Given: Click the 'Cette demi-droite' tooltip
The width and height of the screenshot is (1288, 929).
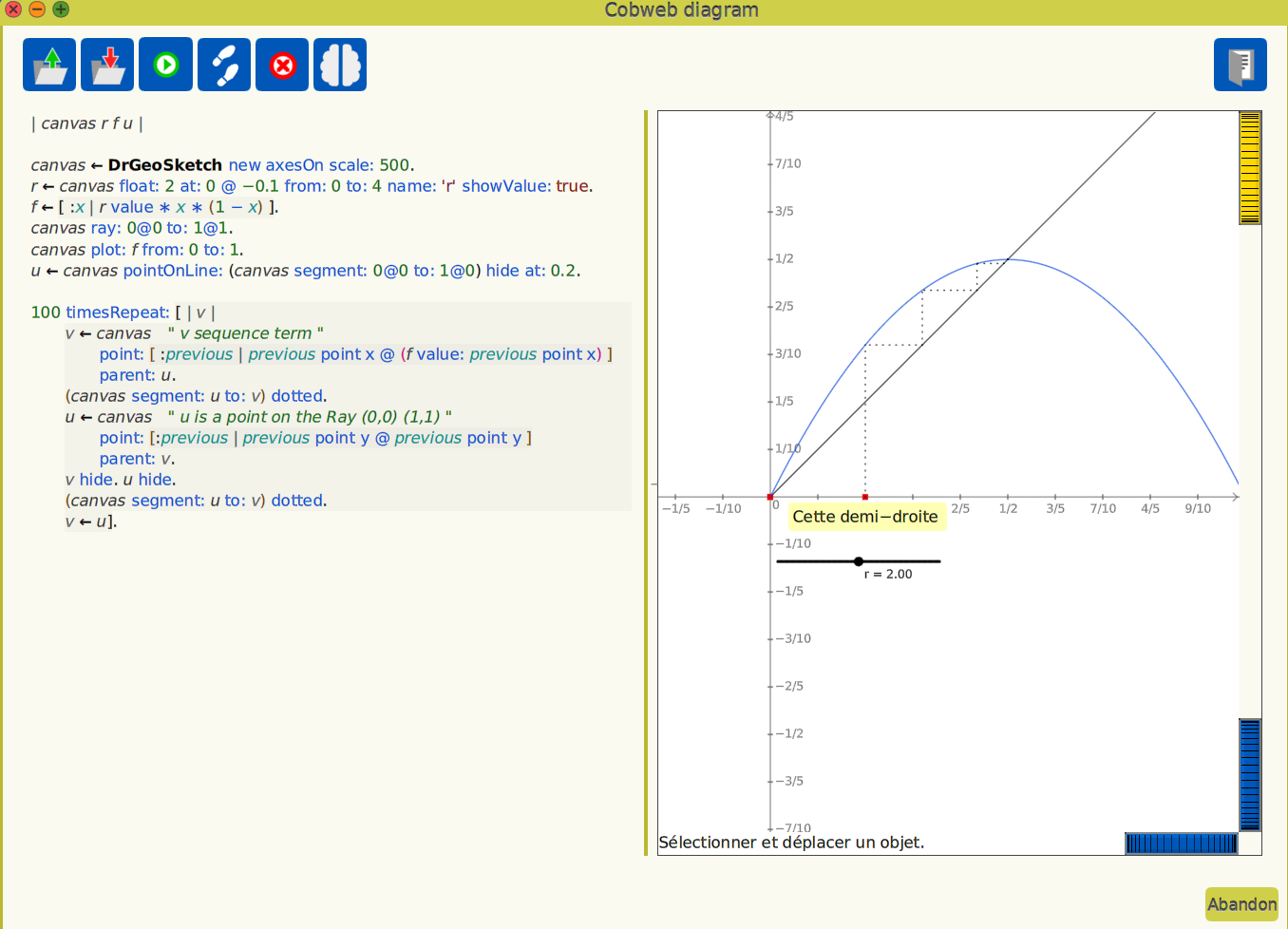Looking at the screenshot, I should click(x=866, y=517).
